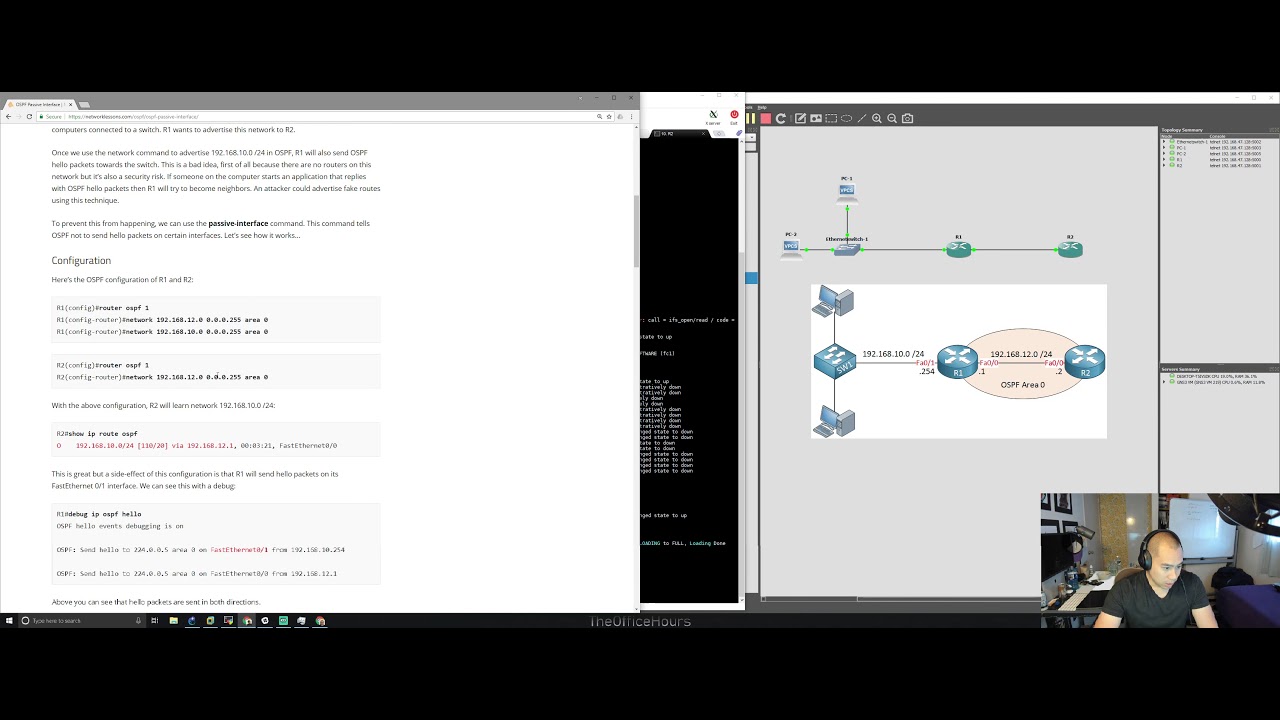This screenshot has width=1280, height=720.
Task: Open the zoom magnifier in Chrome address bar
Action: tap(599, 117)
